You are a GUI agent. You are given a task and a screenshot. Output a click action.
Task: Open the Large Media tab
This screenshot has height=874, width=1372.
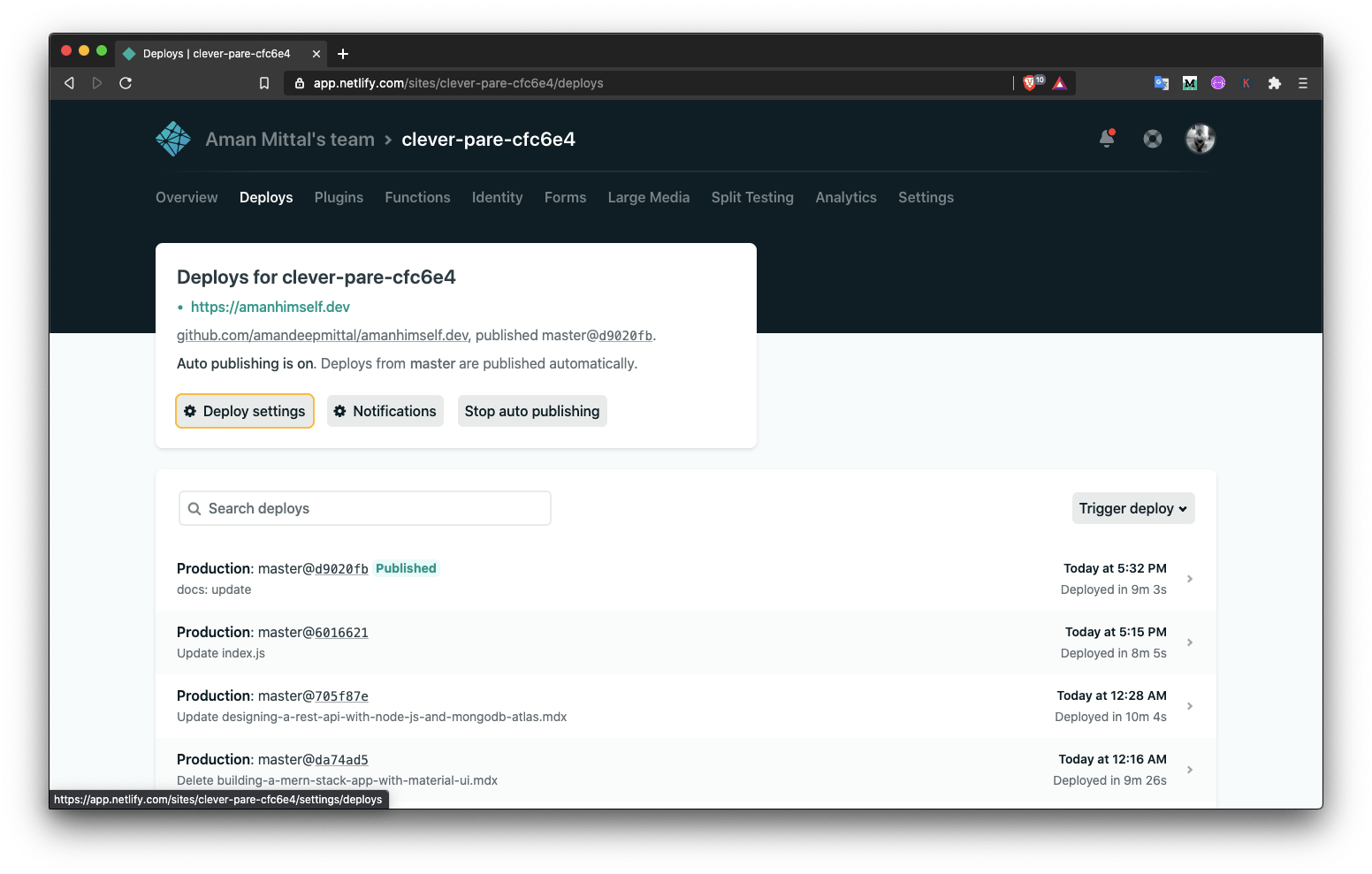649,197
